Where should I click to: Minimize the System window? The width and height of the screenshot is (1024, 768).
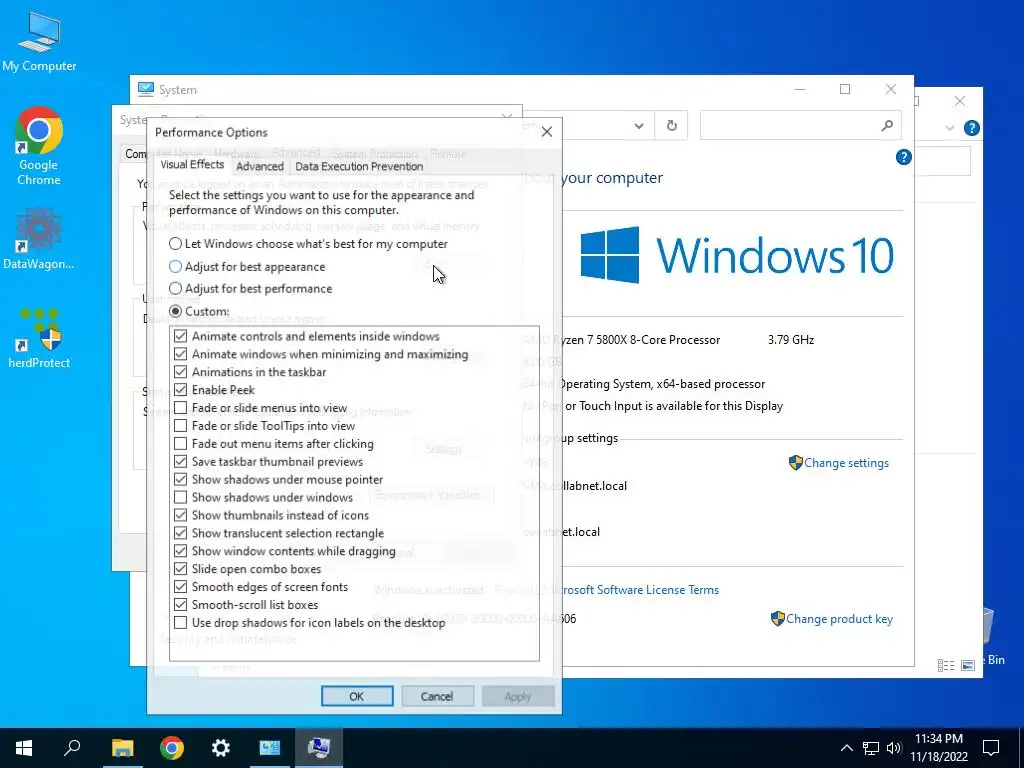tap(800, 89)
